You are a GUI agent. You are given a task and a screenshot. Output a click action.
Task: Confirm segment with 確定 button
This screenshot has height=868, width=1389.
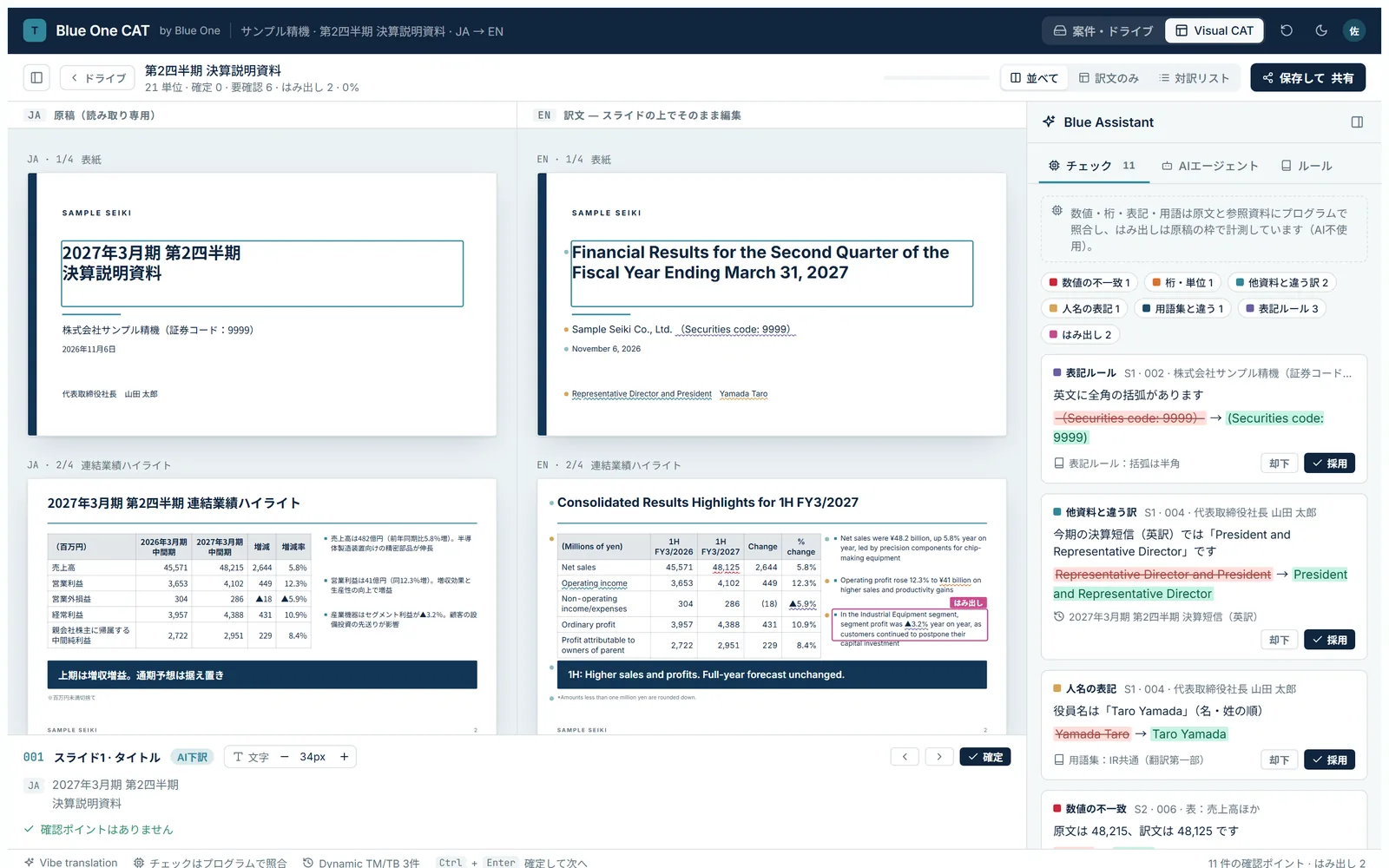[984, 757]
